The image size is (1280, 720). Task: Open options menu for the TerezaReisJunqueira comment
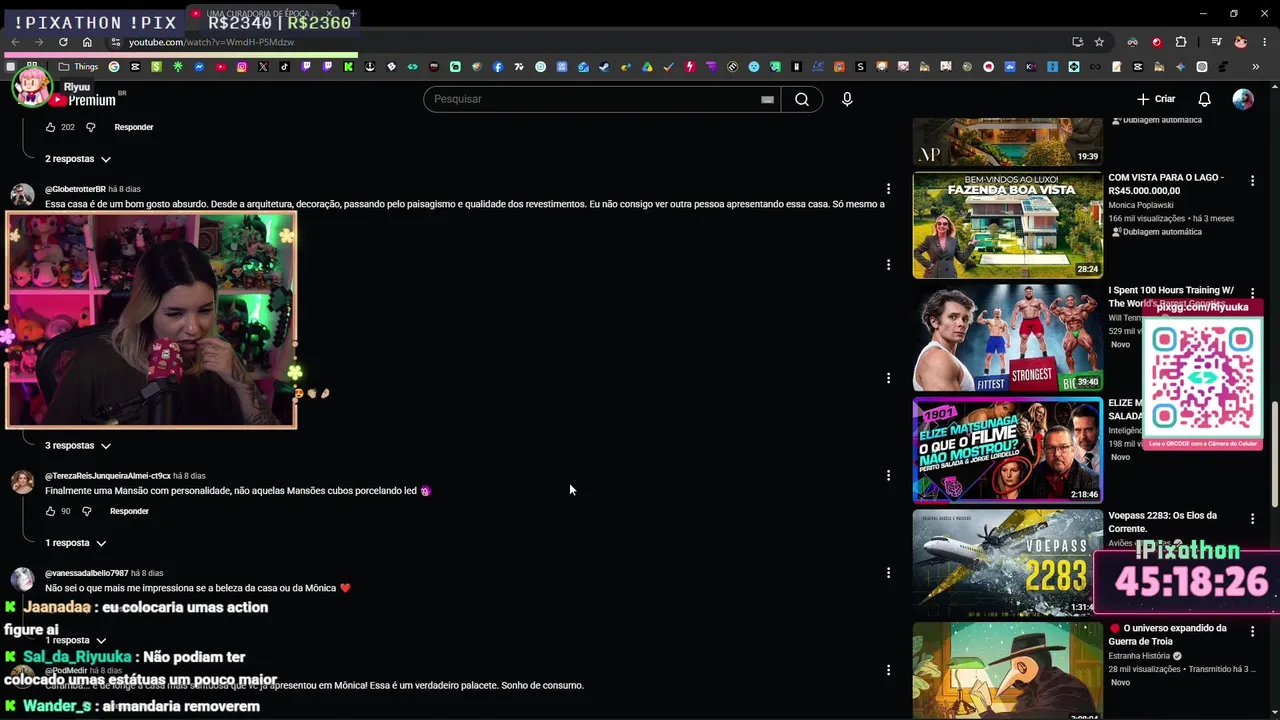(x=888, y=476)
